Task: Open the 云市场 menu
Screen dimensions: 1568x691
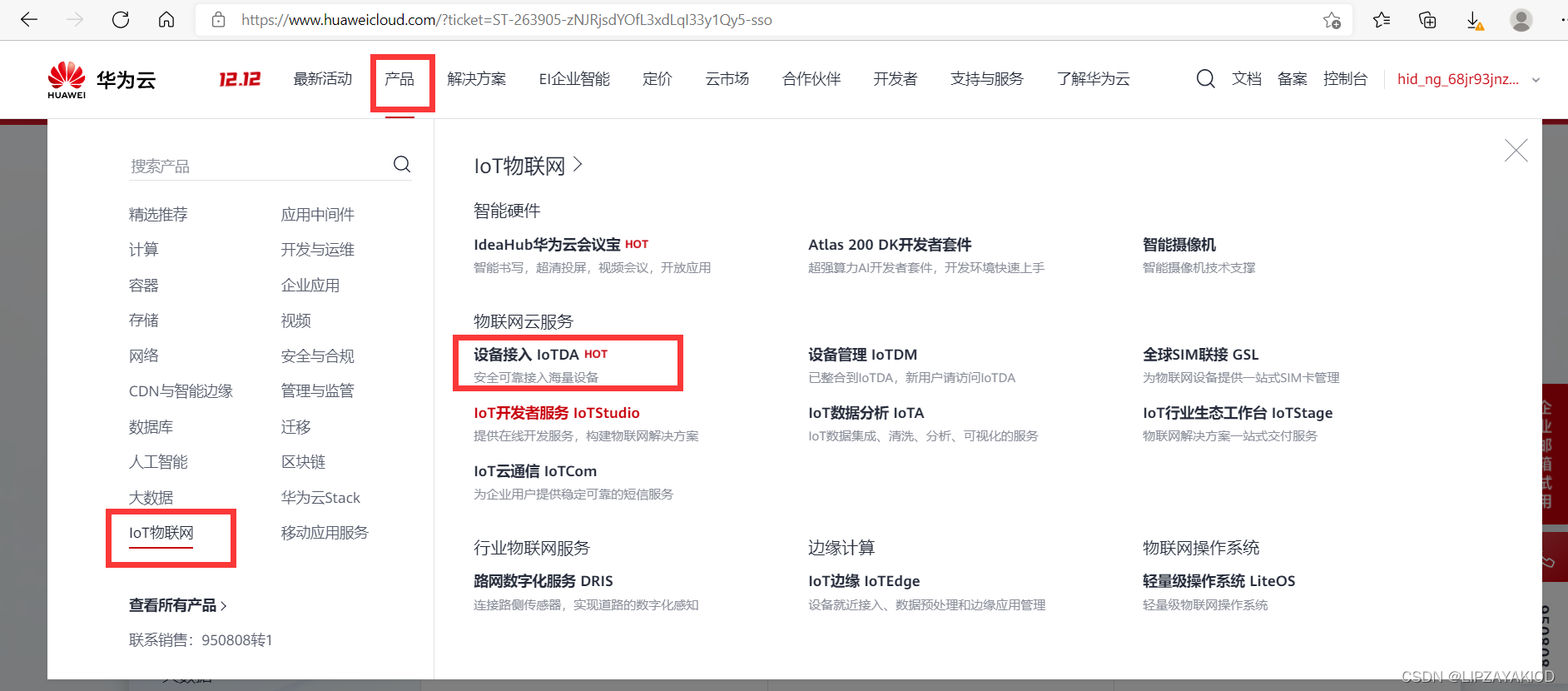Action: 727,79
